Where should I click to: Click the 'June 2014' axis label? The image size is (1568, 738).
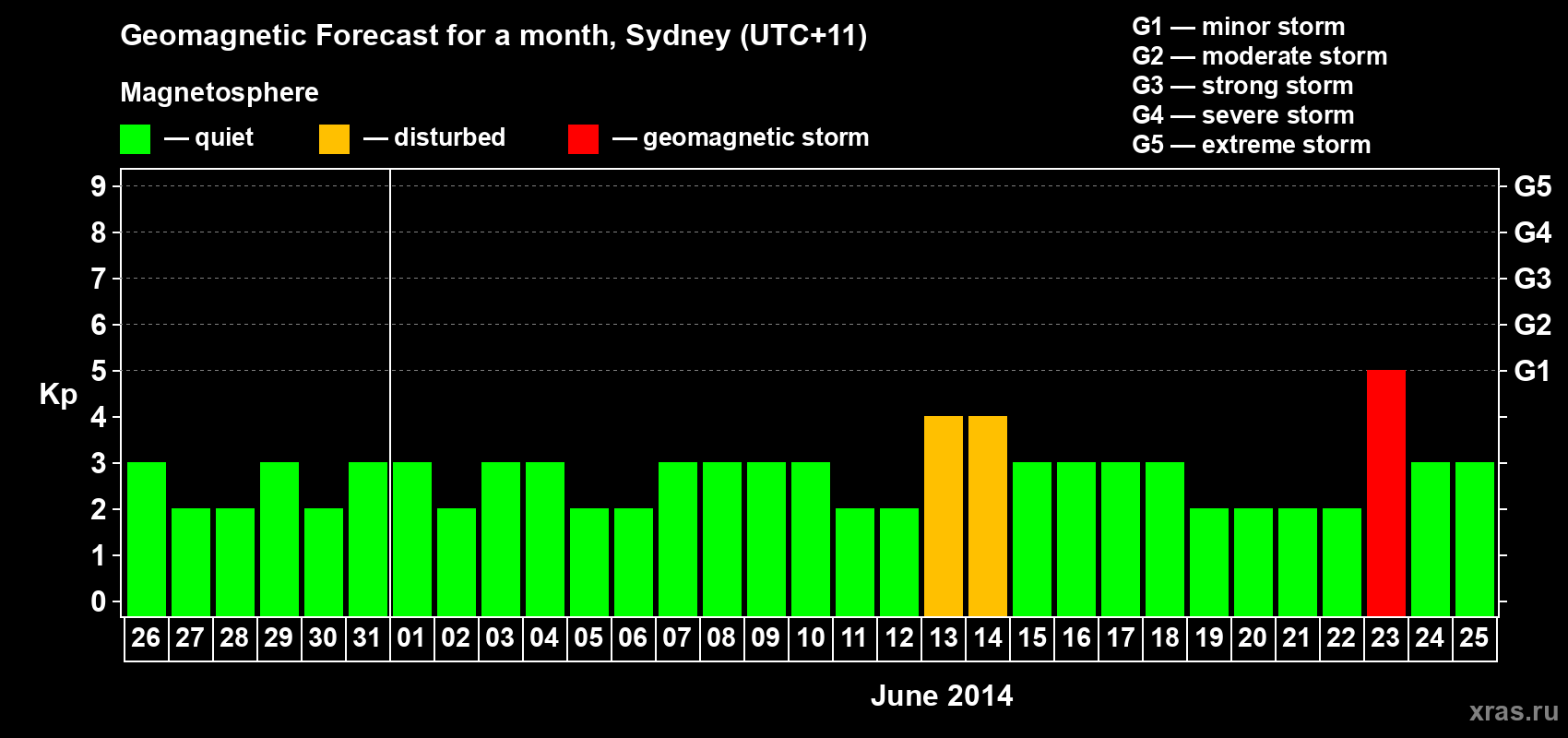pyautogui.click(x=942, y=696)
